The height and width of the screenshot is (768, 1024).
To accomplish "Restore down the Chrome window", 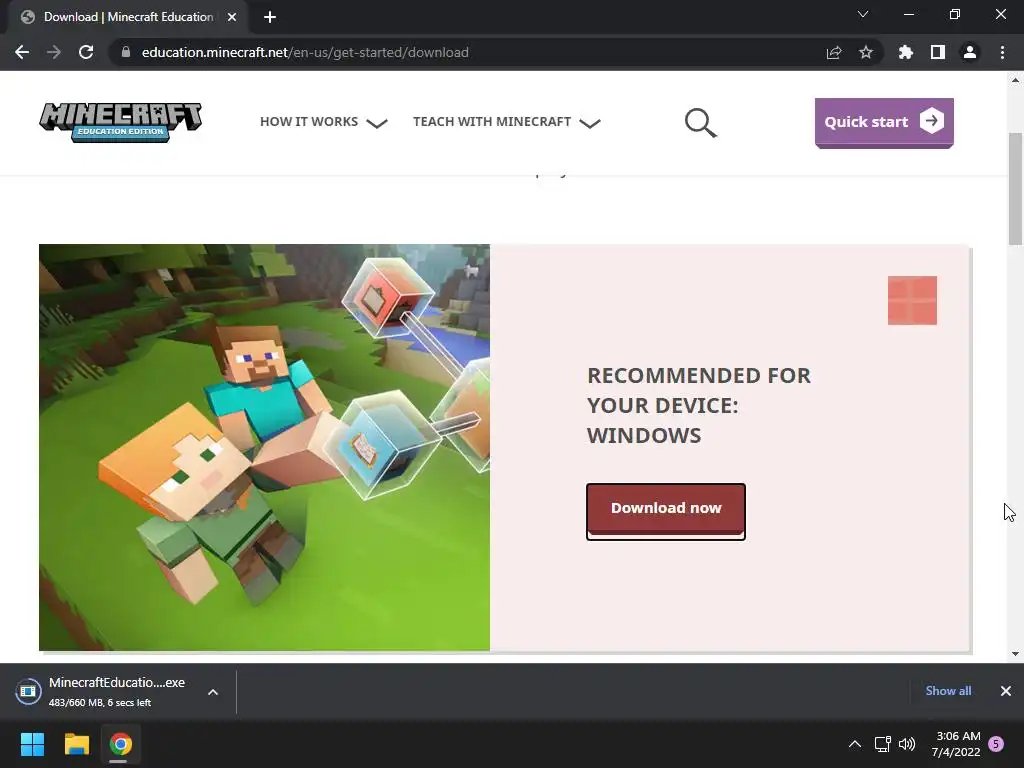I will click(x=955, y=14).
